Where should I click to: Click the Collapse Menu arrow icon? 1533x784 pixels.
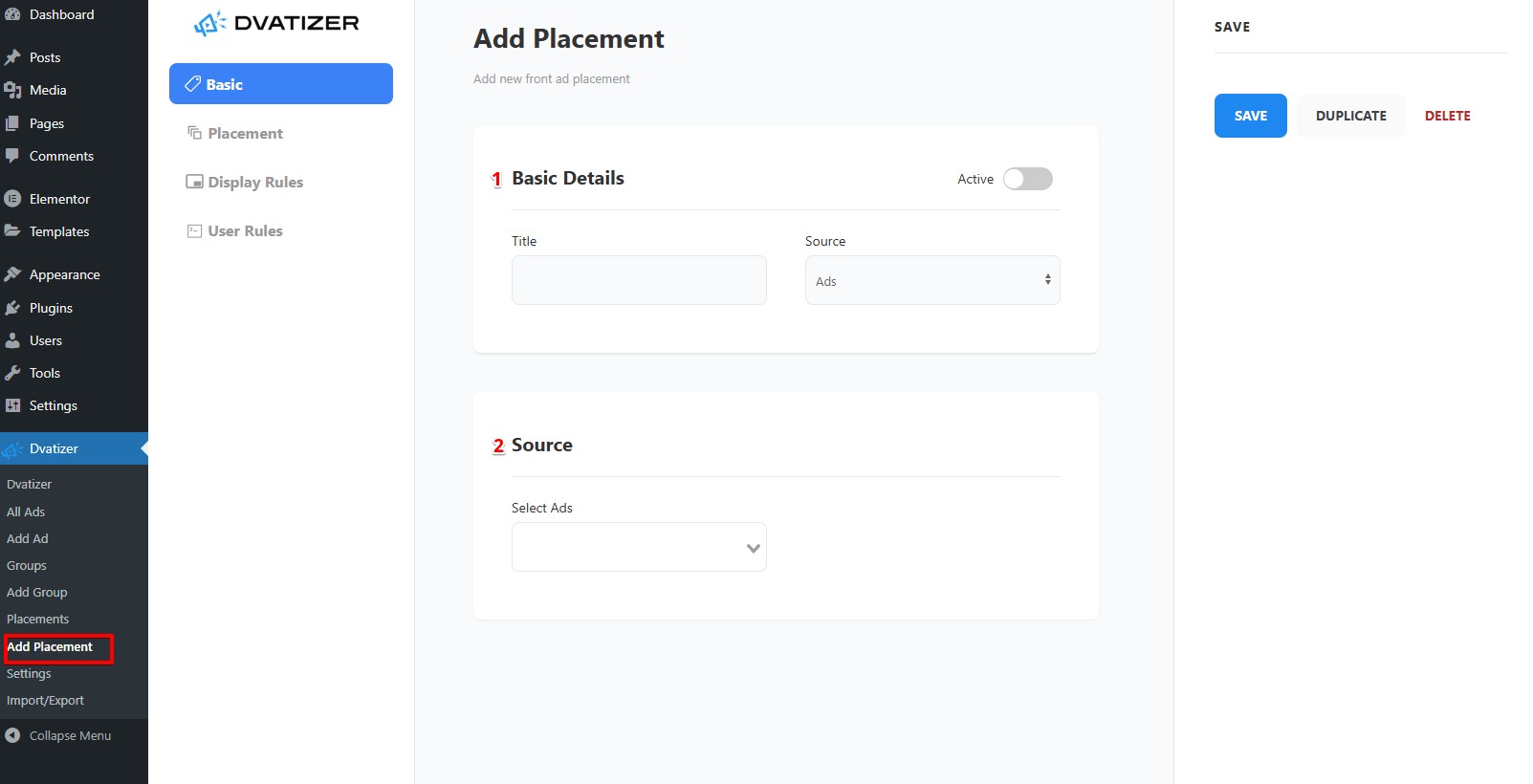(12, 735)
